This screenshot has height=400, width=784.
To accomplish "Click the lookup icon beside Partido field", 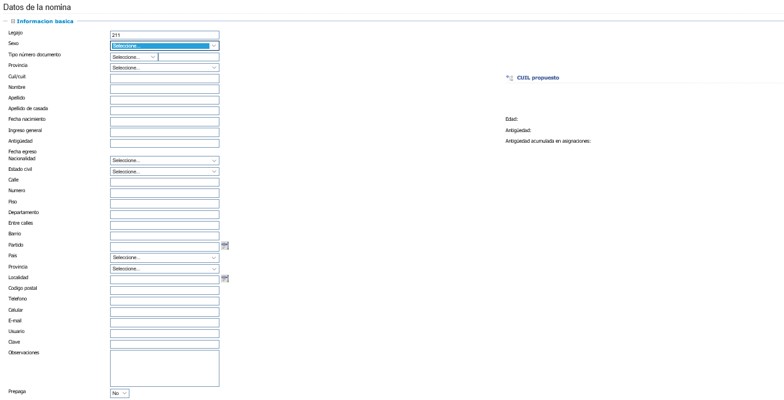I will pos(225,246).
